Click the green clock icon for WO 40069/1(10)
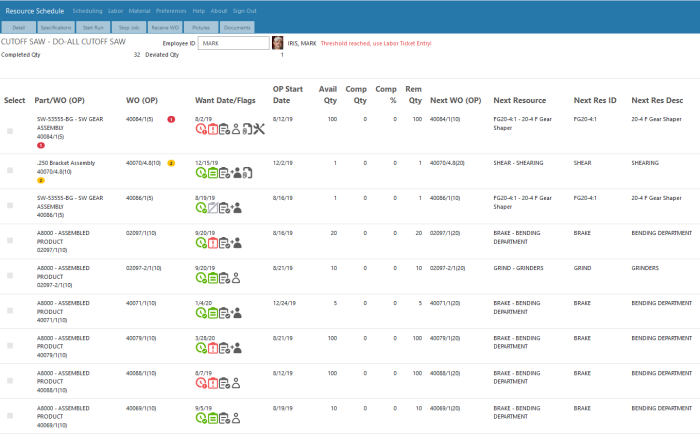 click(x=201, y=418)
